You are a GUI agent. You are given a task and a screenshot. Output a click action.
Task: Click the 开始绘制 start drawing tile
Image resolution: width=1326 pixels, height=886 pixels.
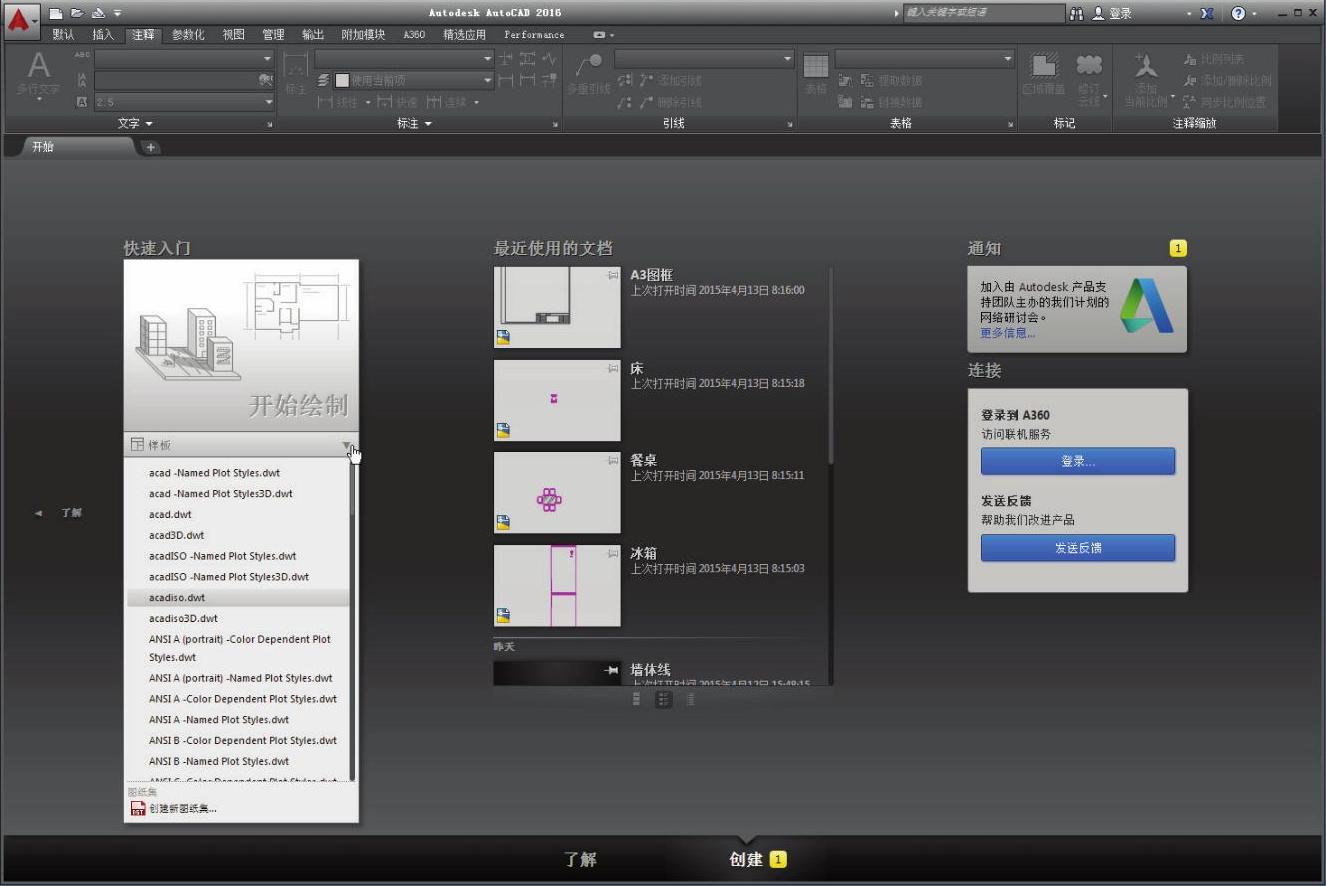tap(241, 346)
